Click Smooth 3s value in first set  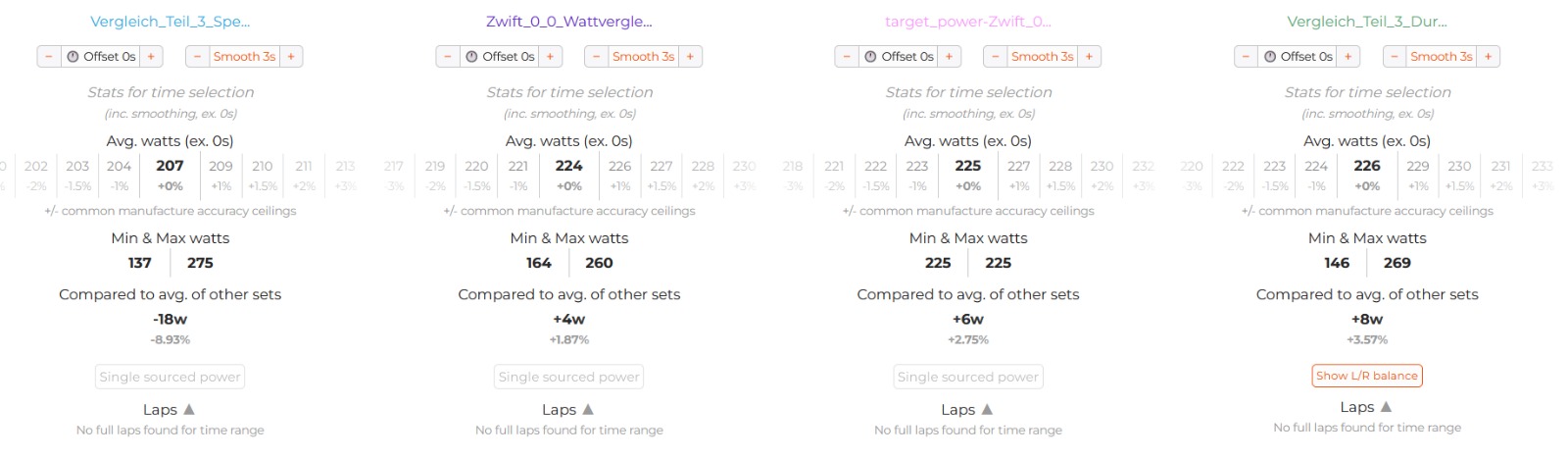pyautogui.click(x=244, y=57)
